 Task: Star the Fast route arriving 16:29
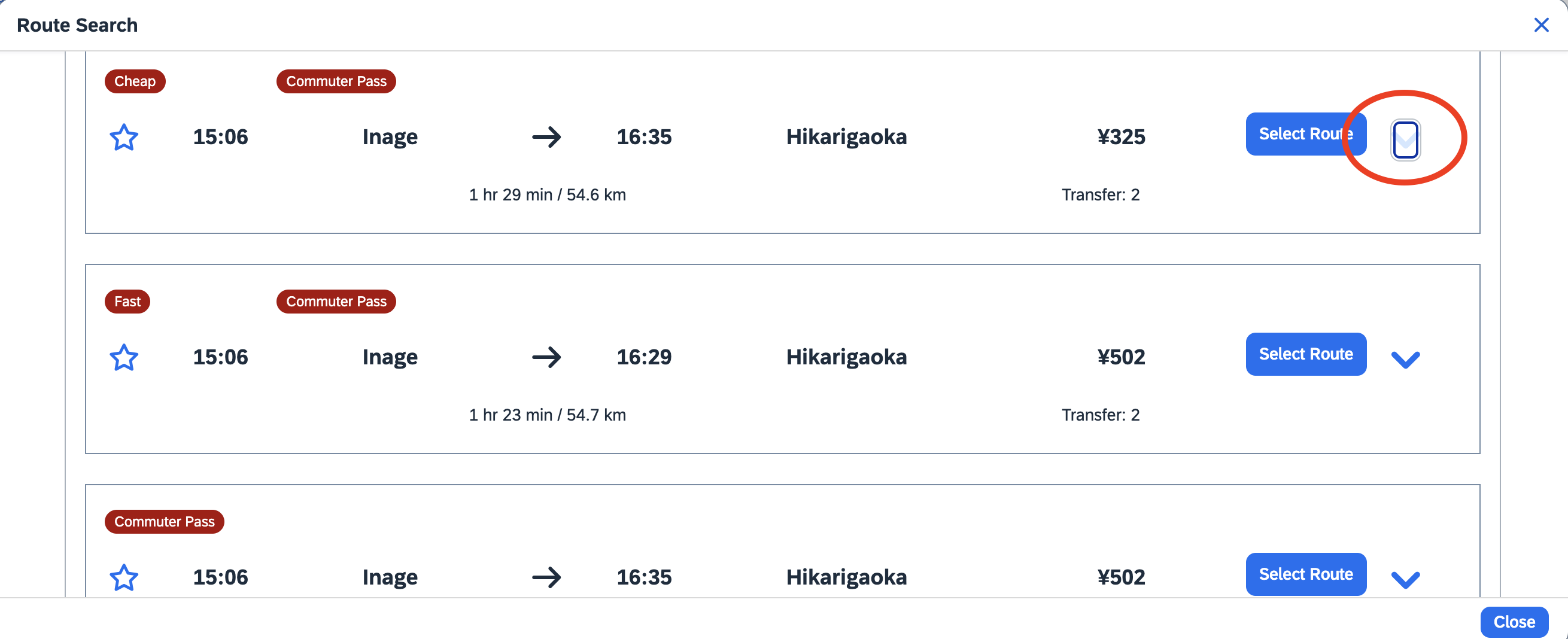(123, 357)
